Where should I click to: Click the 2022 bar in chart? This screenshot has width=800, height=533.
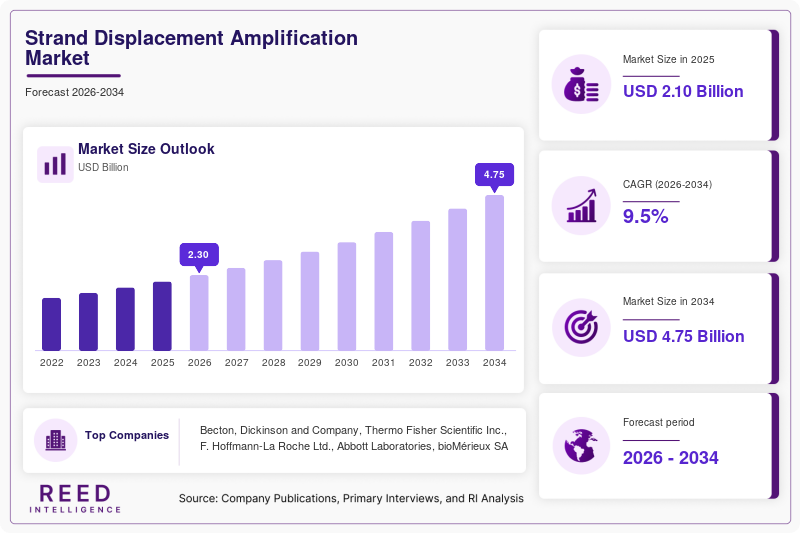click(x=52, y=324)
